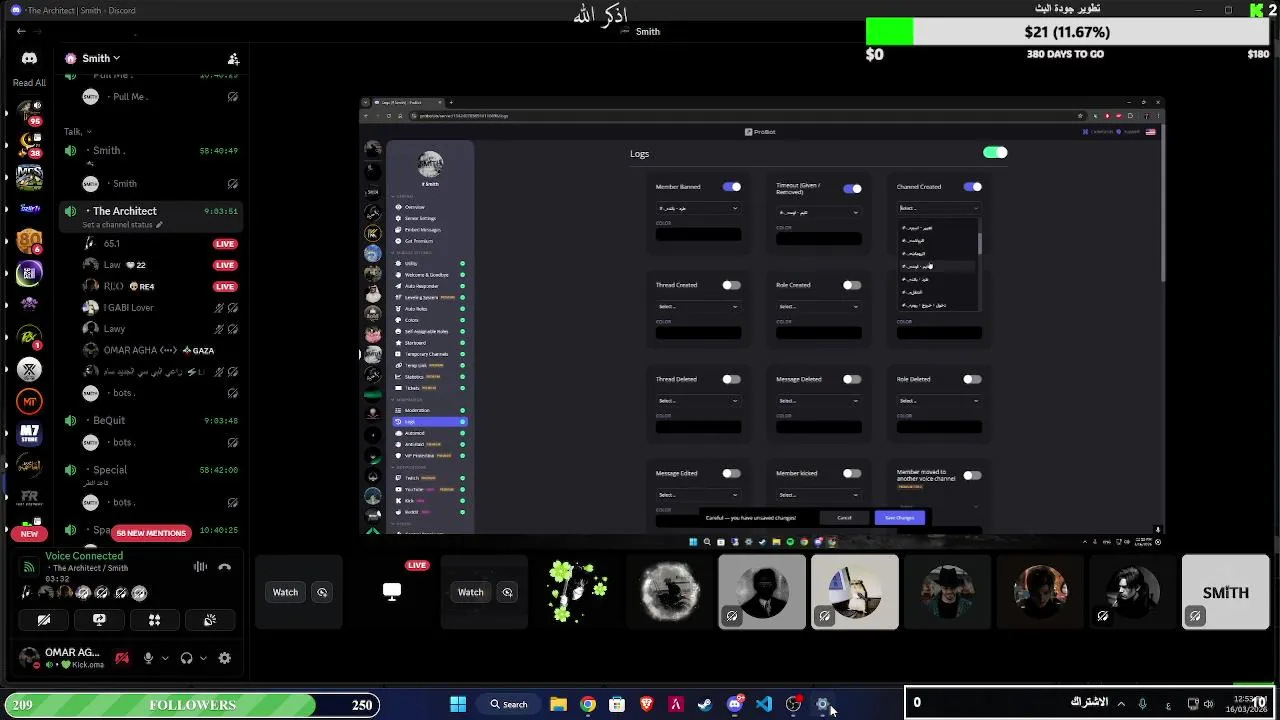Open Discord direct messages home icon
The width and height of the screenshot is (1280, 720).
29,58
